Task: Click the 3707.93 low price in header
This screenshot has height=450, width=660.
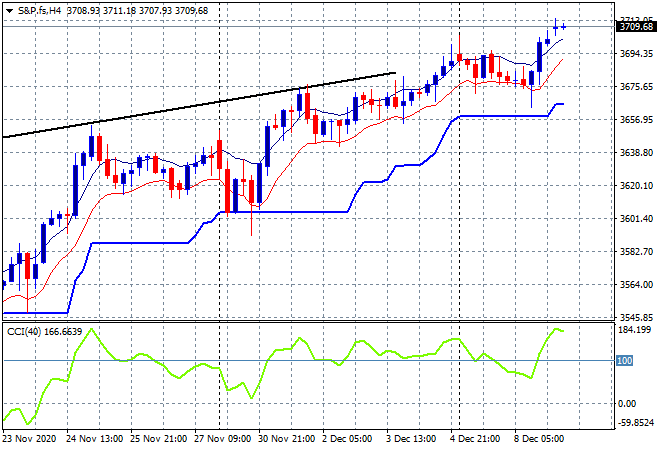Action: [156, 11]
